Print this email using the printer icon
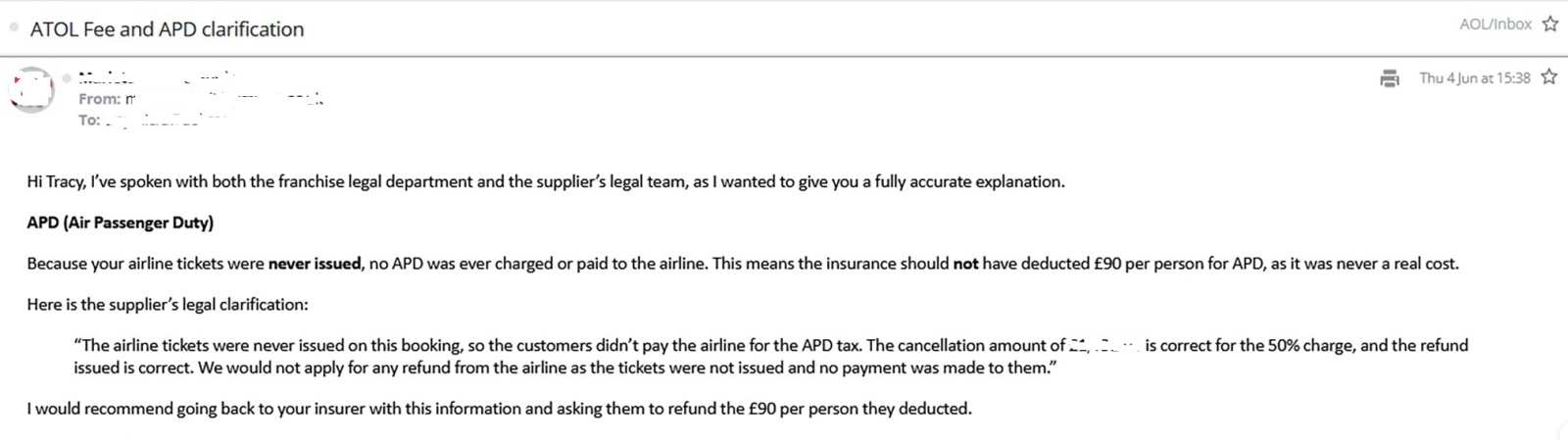 [x=1390, y=78]
